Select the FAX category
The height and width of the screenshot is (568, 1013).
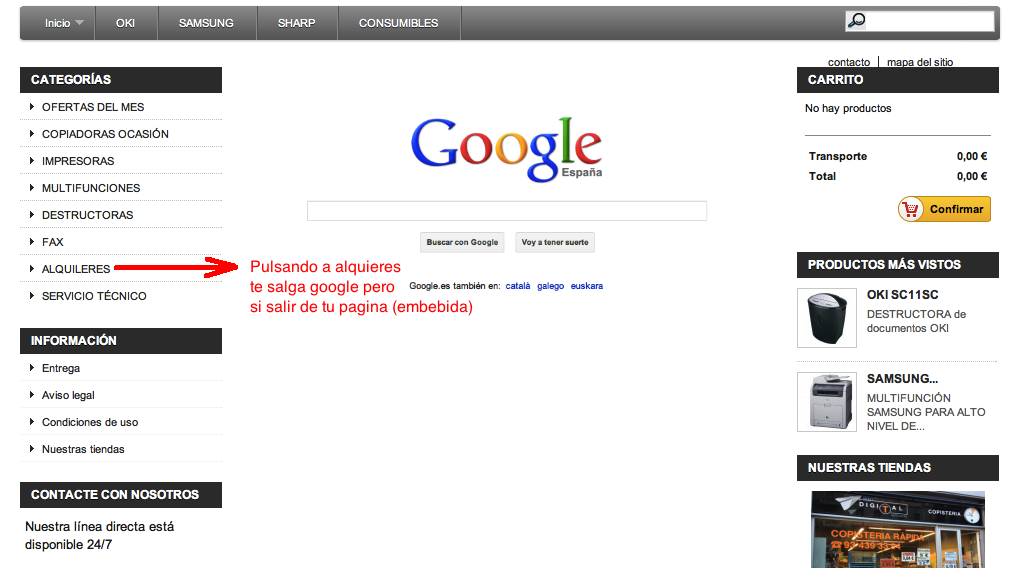click(53, 242)
